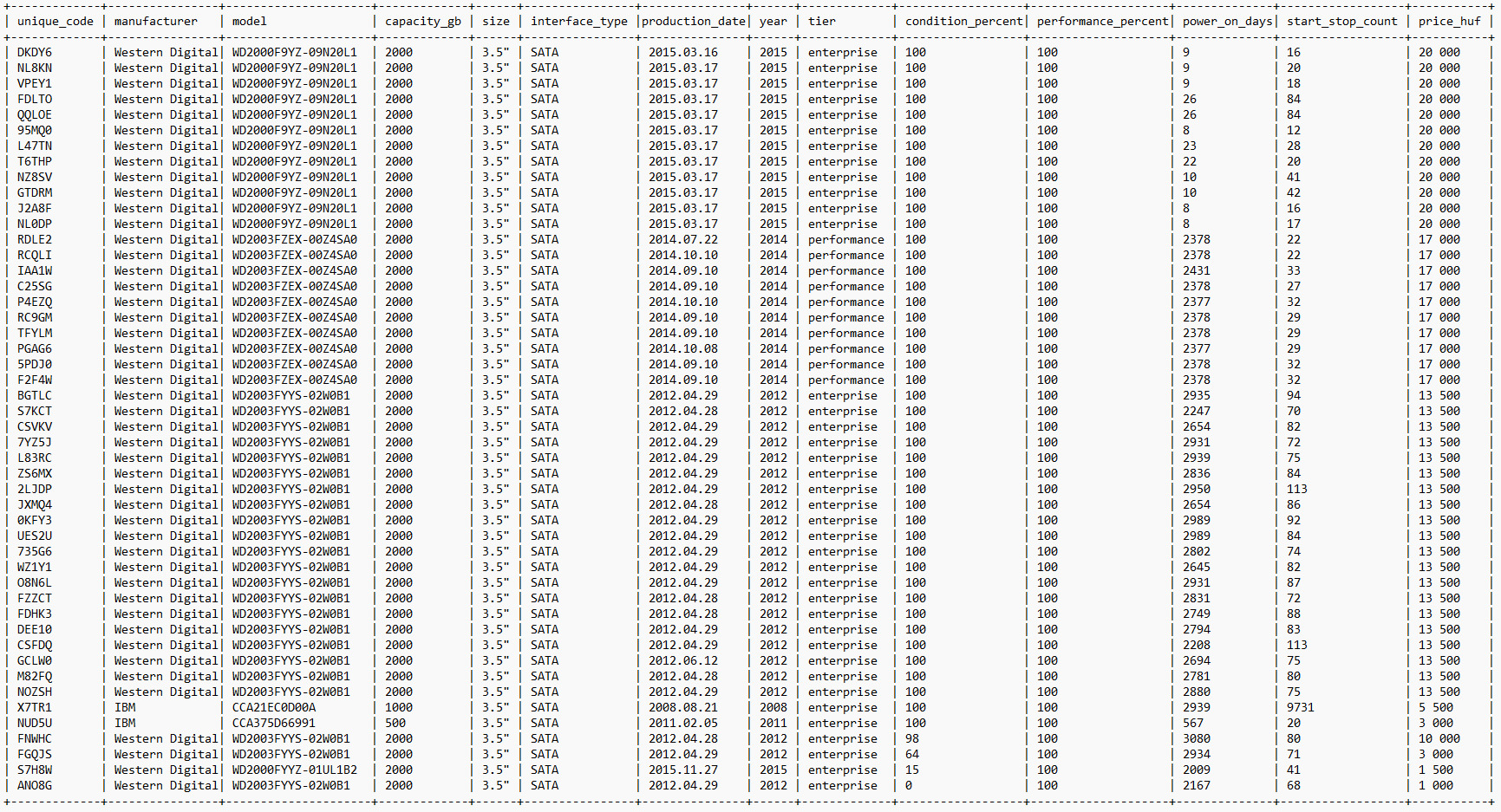Click unique code FNWHC
Screen dimensions: 1501x812
point(35,738)
